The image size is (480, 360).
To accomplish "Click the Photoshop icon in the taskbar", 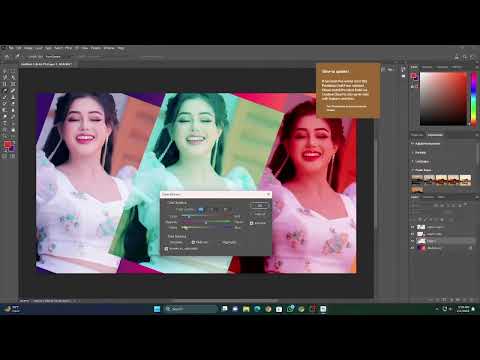I will click(x=323, y=309).
